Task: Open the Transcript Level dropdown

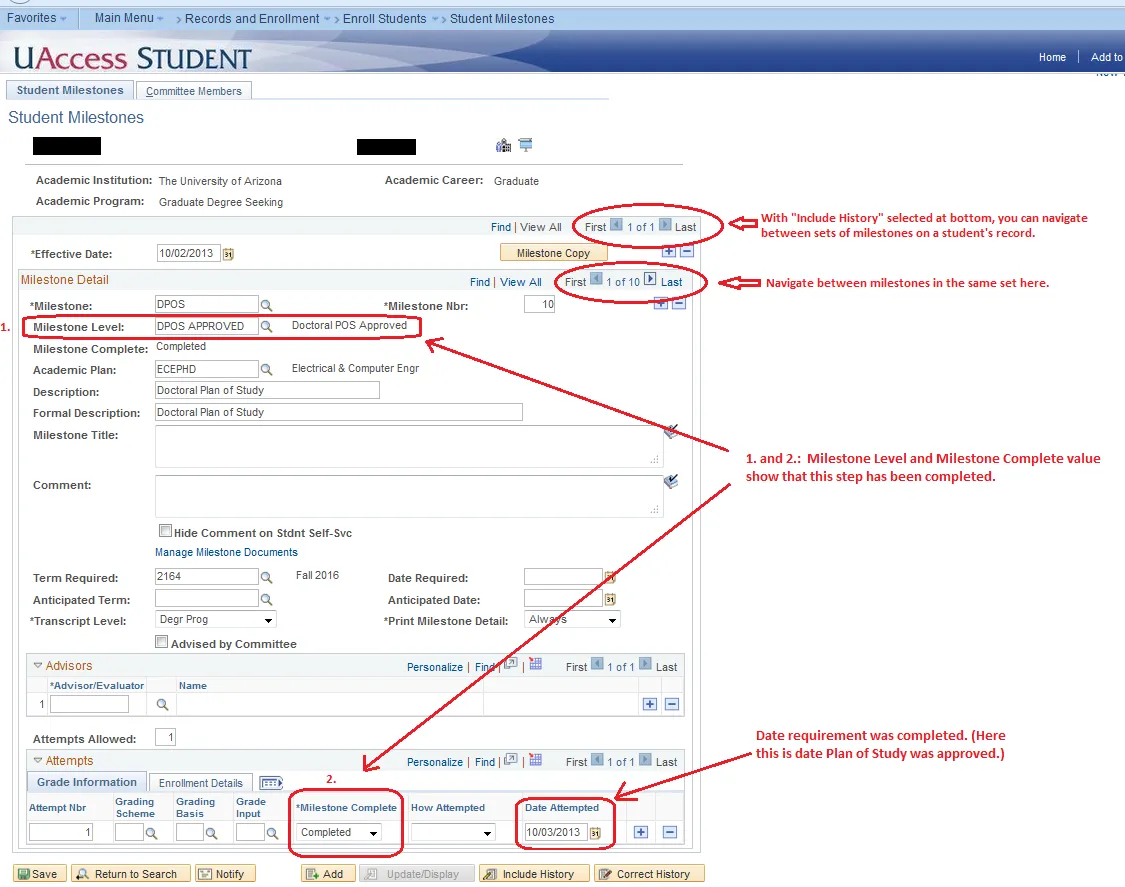Action: [x=216, y=619]
